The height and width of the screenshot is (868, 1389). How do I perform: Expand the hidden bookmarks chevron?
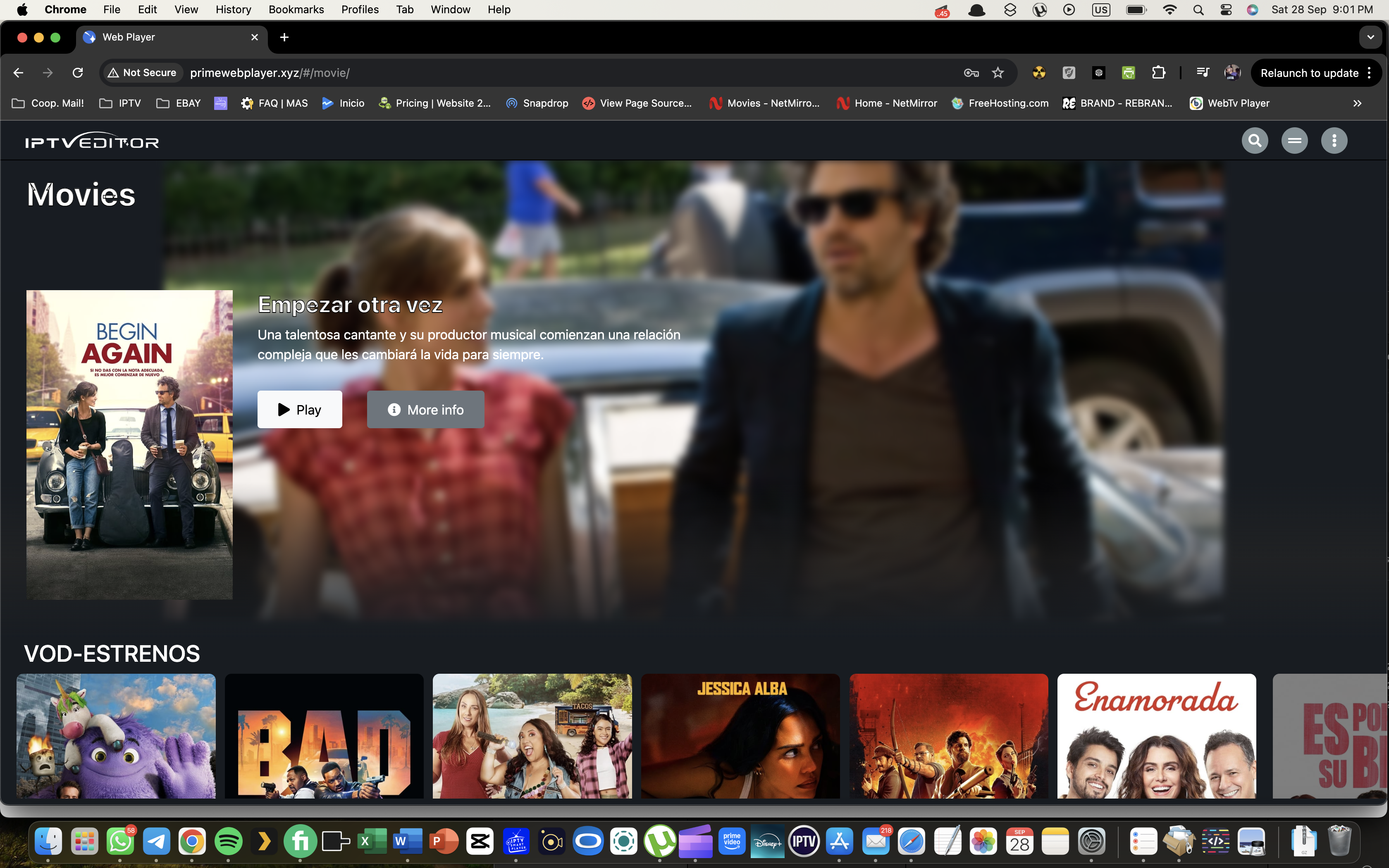tap(1358, 103)
